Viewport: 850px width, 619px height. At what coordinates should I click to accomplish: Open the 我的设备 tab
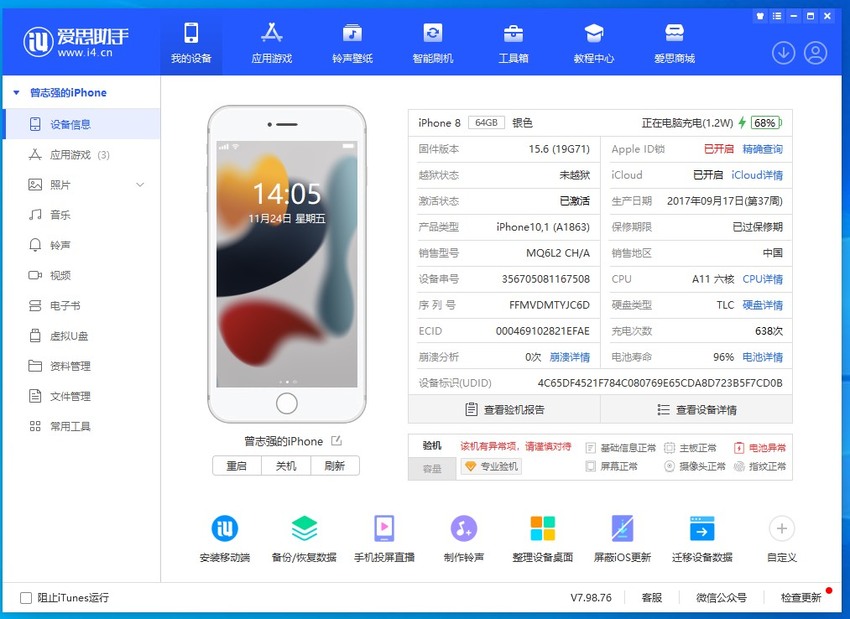191,43
